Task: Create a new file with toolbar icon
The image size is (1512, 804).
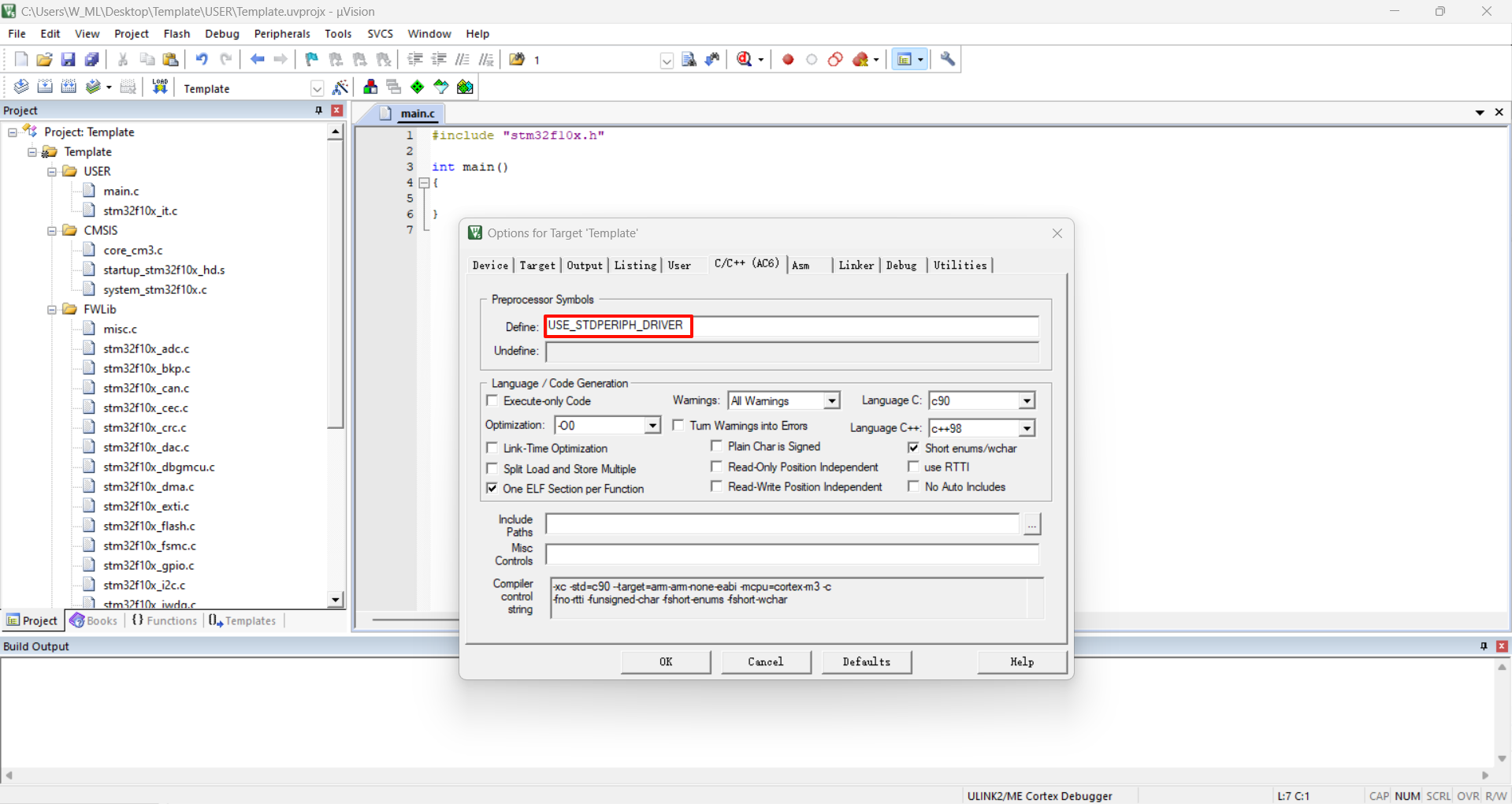Action: click(21, 59)
